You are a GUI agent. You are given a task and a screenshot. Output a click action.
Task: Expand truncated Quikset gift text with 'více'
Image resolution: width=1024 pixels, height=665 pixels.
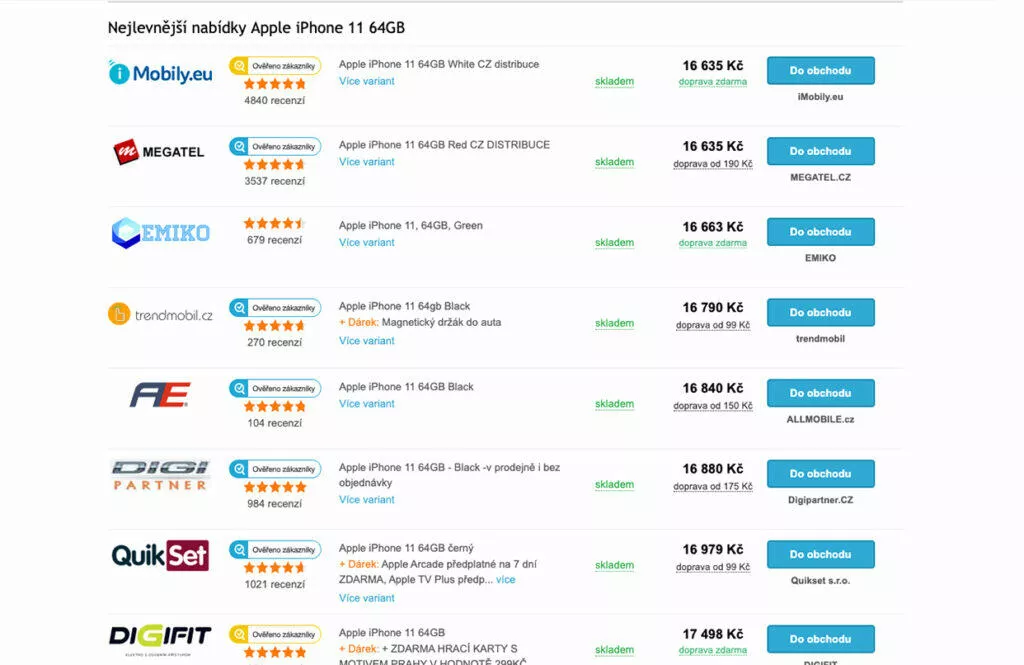(x=506, y=579)
